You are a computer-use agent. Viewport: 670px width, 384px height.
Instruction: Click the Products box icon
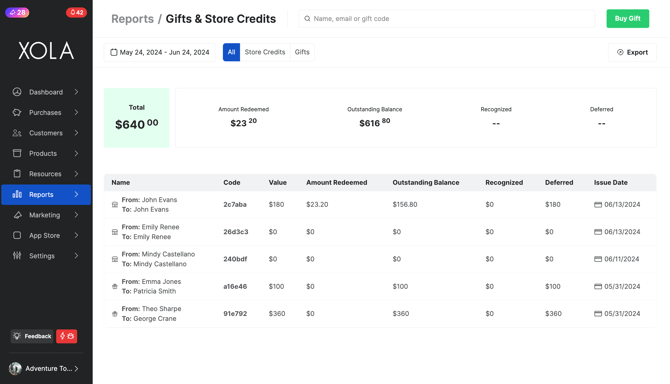click(x=17, y=153)
